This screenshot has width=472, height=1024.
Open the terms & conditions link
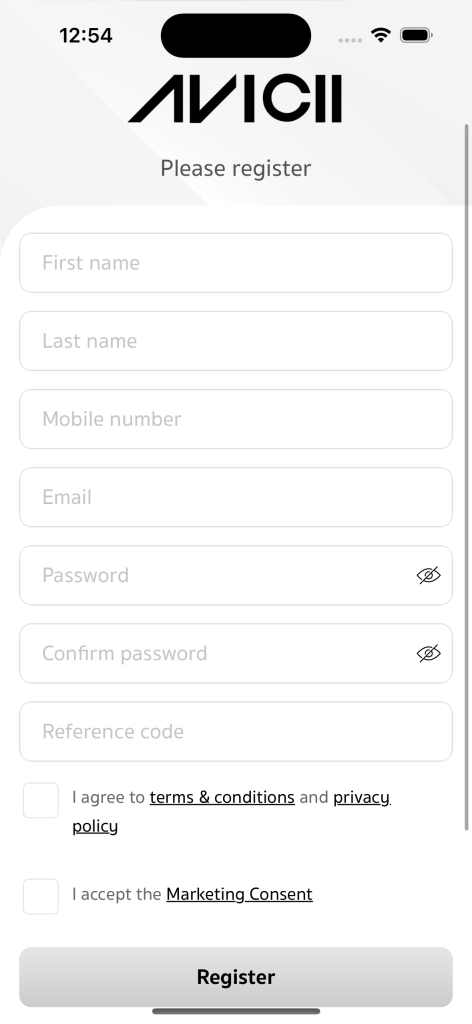(222, 797)
